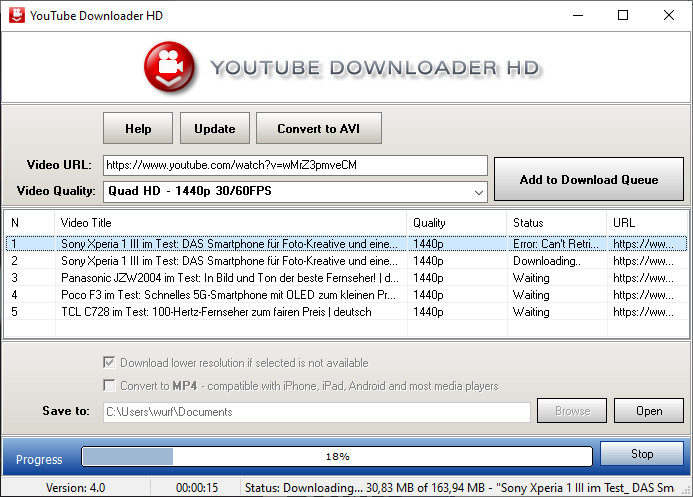The image size is (693, 497).
Task: Expand the Video Quality dropdown arrow
Action: point(478,191)
